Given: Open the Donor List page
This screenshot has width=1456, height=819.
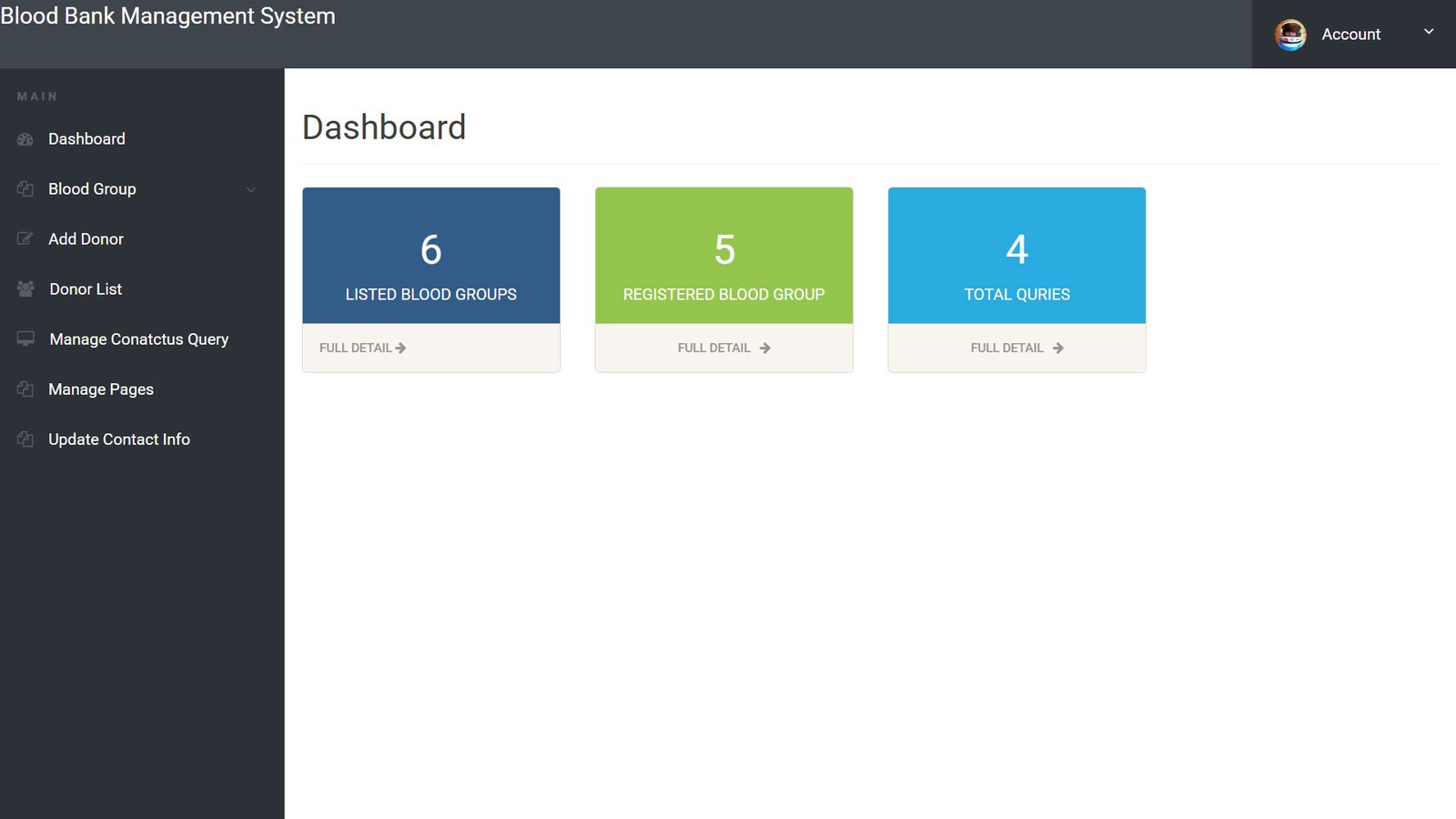Looking at the screenshot, I should coord(142,288).
